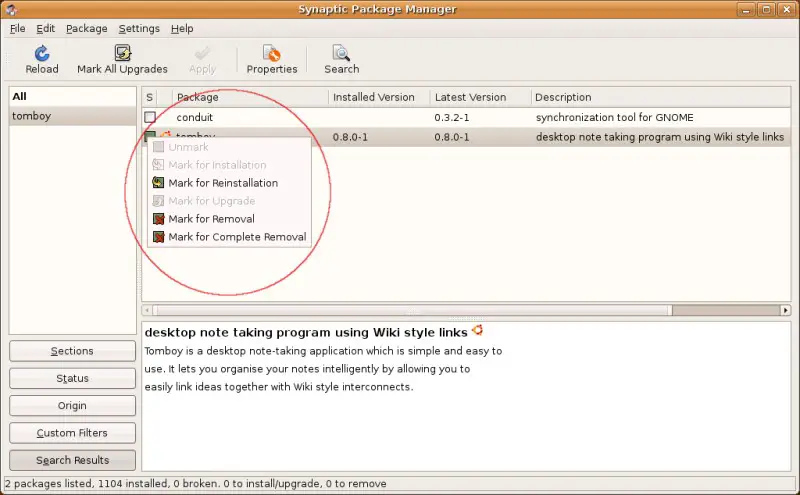Click the 'Tomboy is a desktop note-taking' paragraph

pos(323,369)
